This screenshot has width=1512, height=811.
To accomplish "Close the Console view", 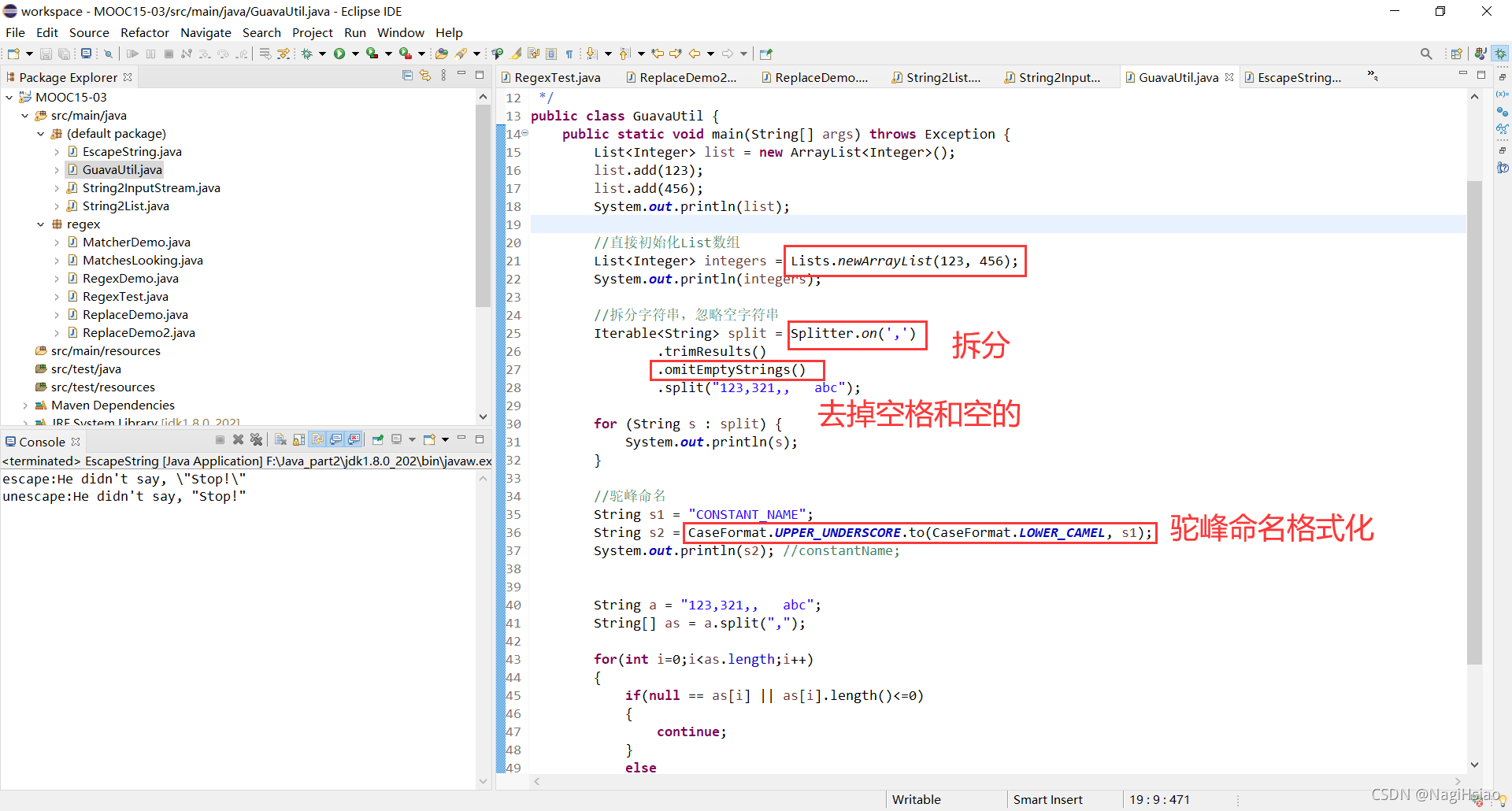I will tap(76, 442).
